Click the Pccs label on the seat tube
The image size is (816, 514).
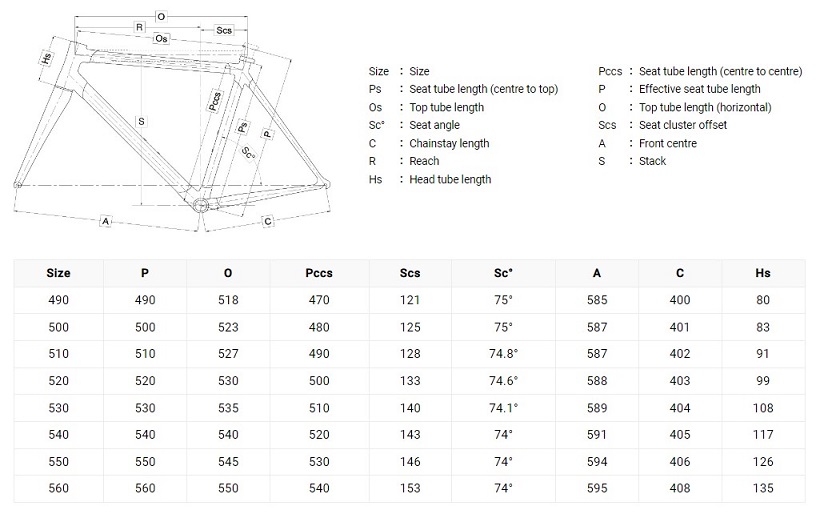214,102
